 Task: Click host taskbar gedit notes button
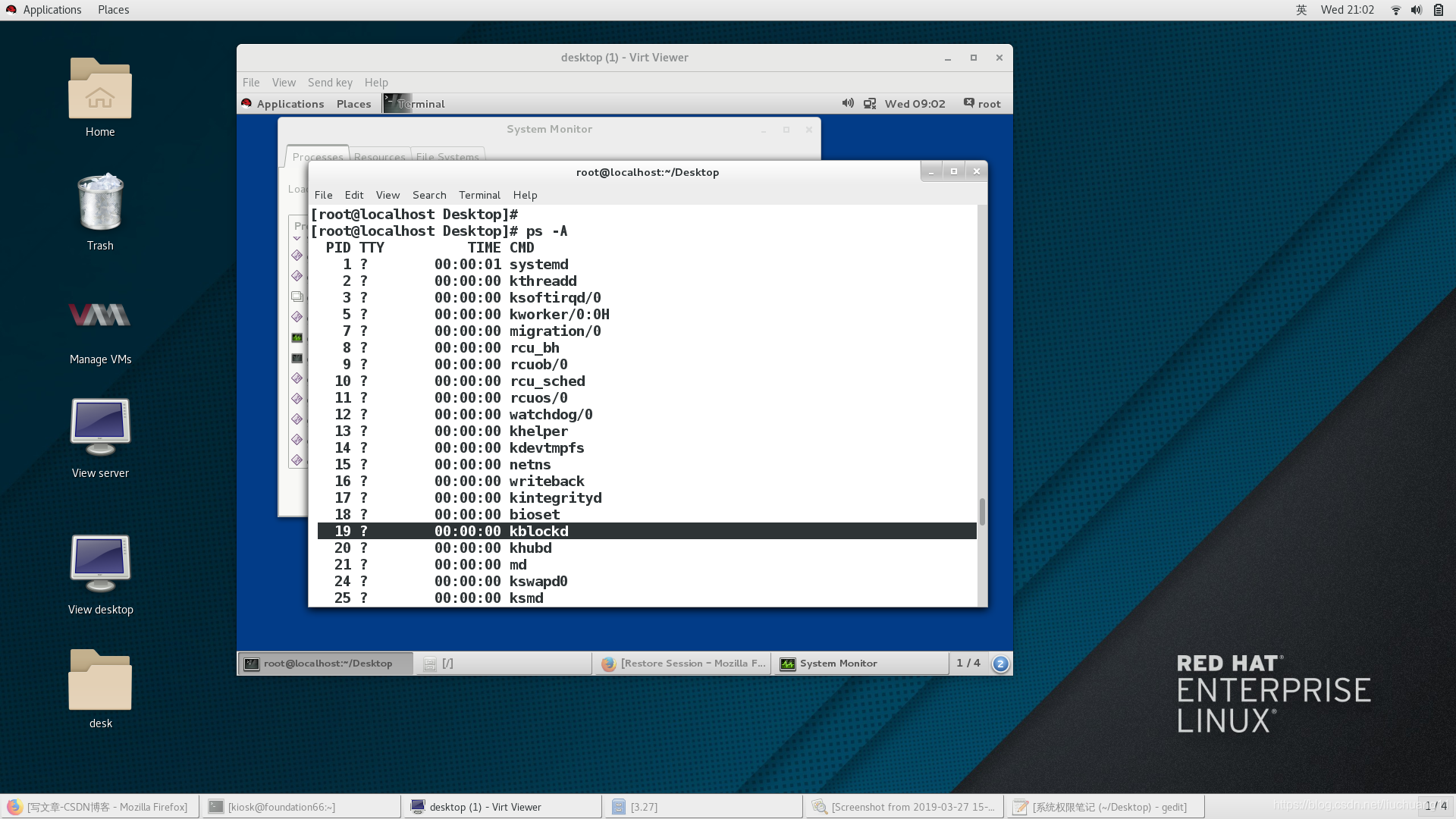1105,807
